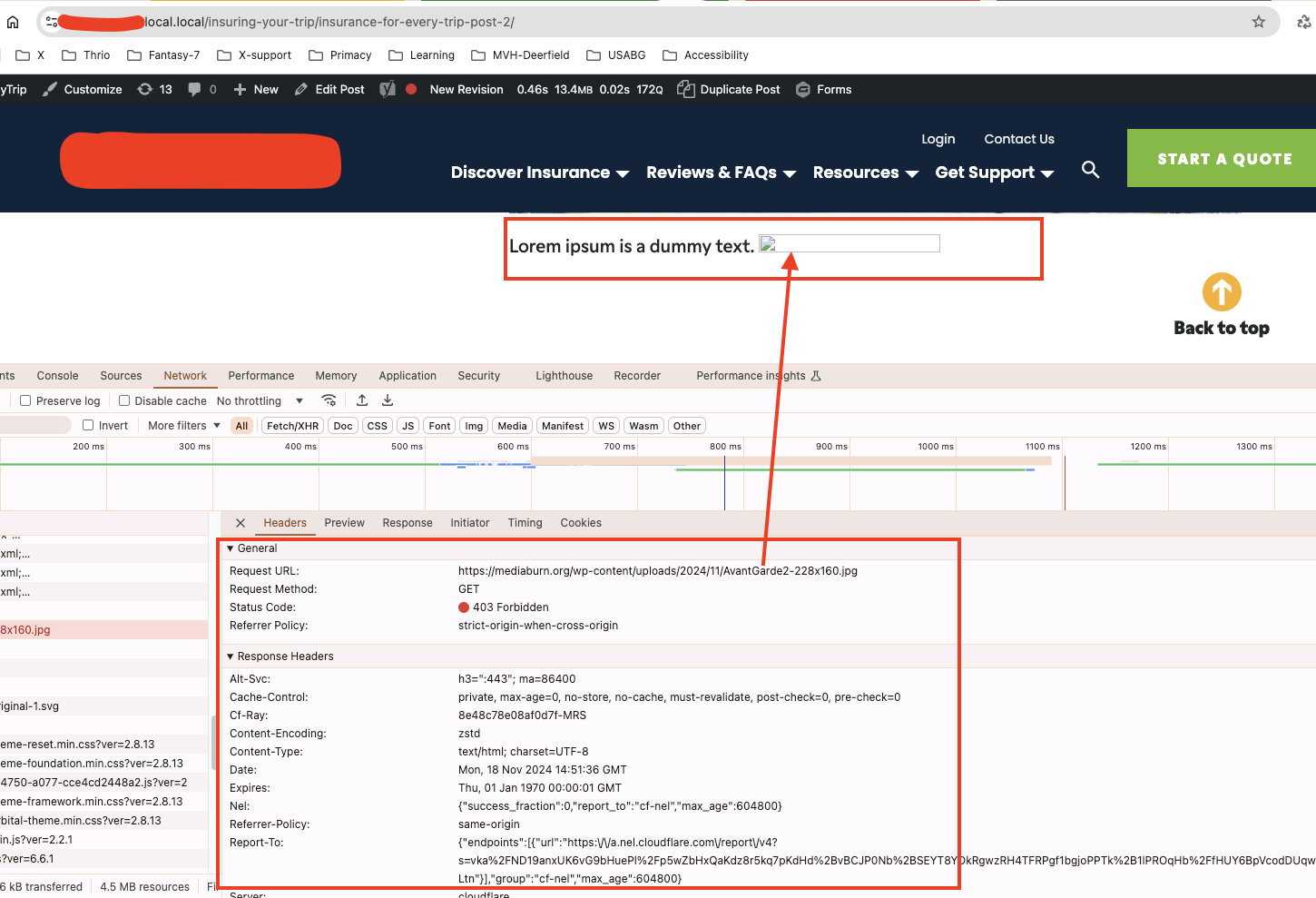Viewport: 1316px width, 898px height.
Task: Click the site search magnifier icon
Action: (1091, 170)
